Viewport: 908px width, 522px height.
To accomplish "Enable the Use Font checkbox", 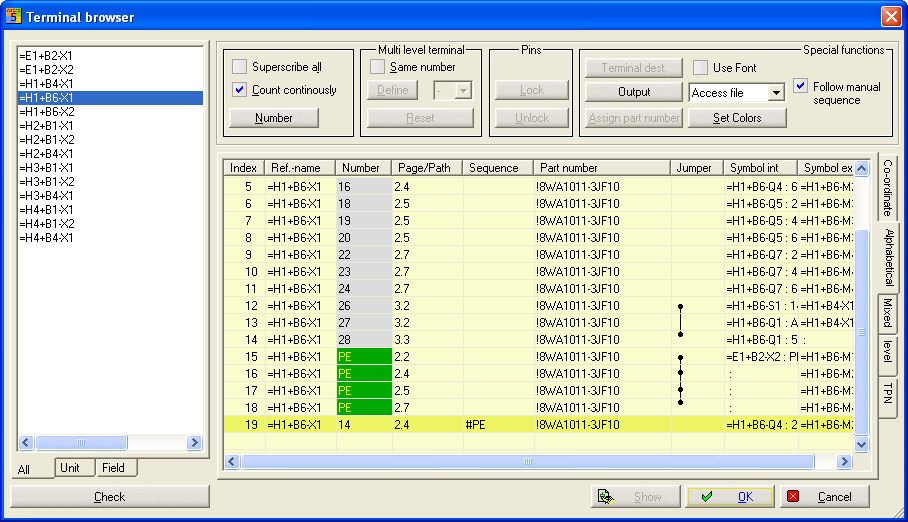I will (x=700, y=67).
